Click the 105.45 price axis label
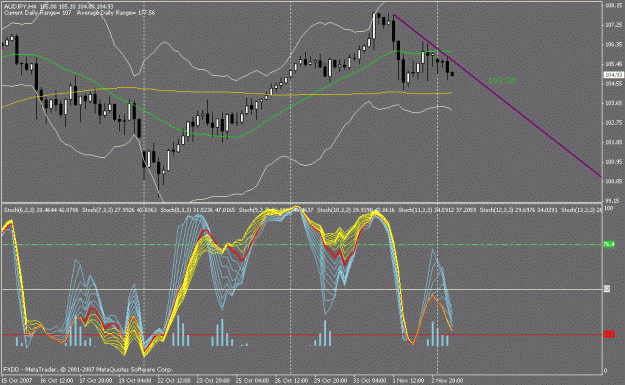 click(614, 64)
